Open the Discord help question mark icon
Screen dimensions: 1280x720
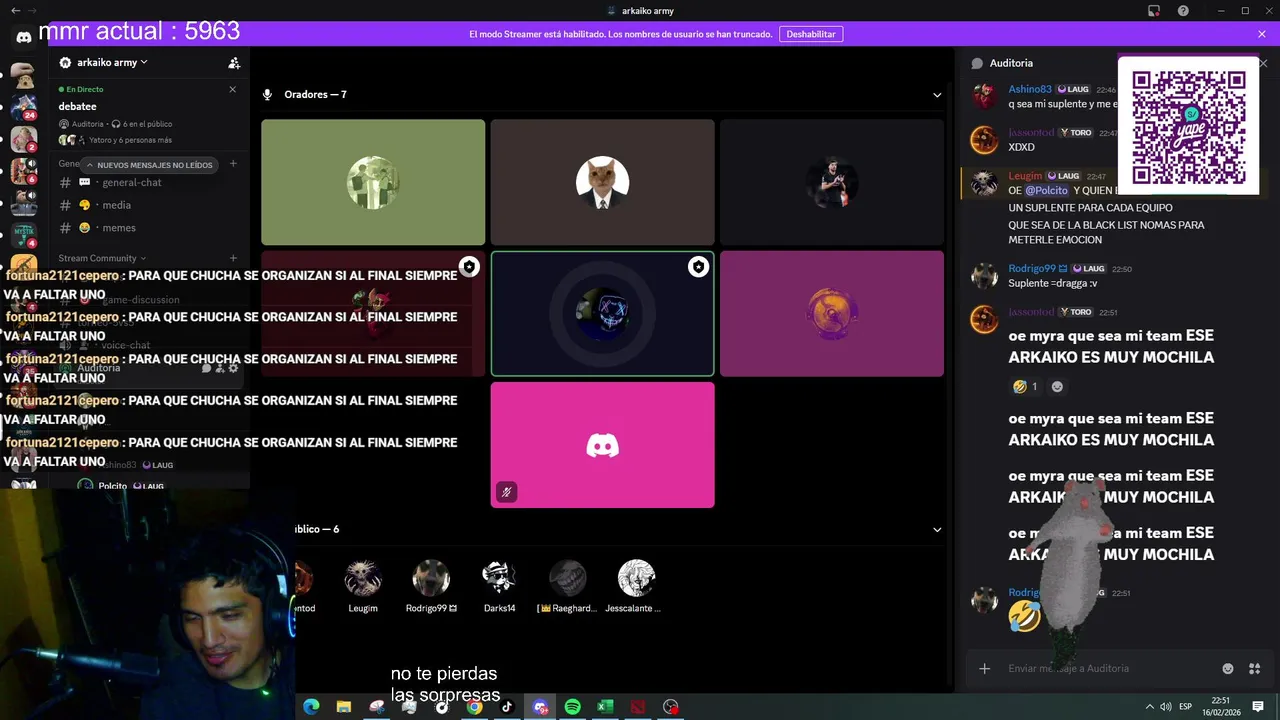pos(1183,11)
